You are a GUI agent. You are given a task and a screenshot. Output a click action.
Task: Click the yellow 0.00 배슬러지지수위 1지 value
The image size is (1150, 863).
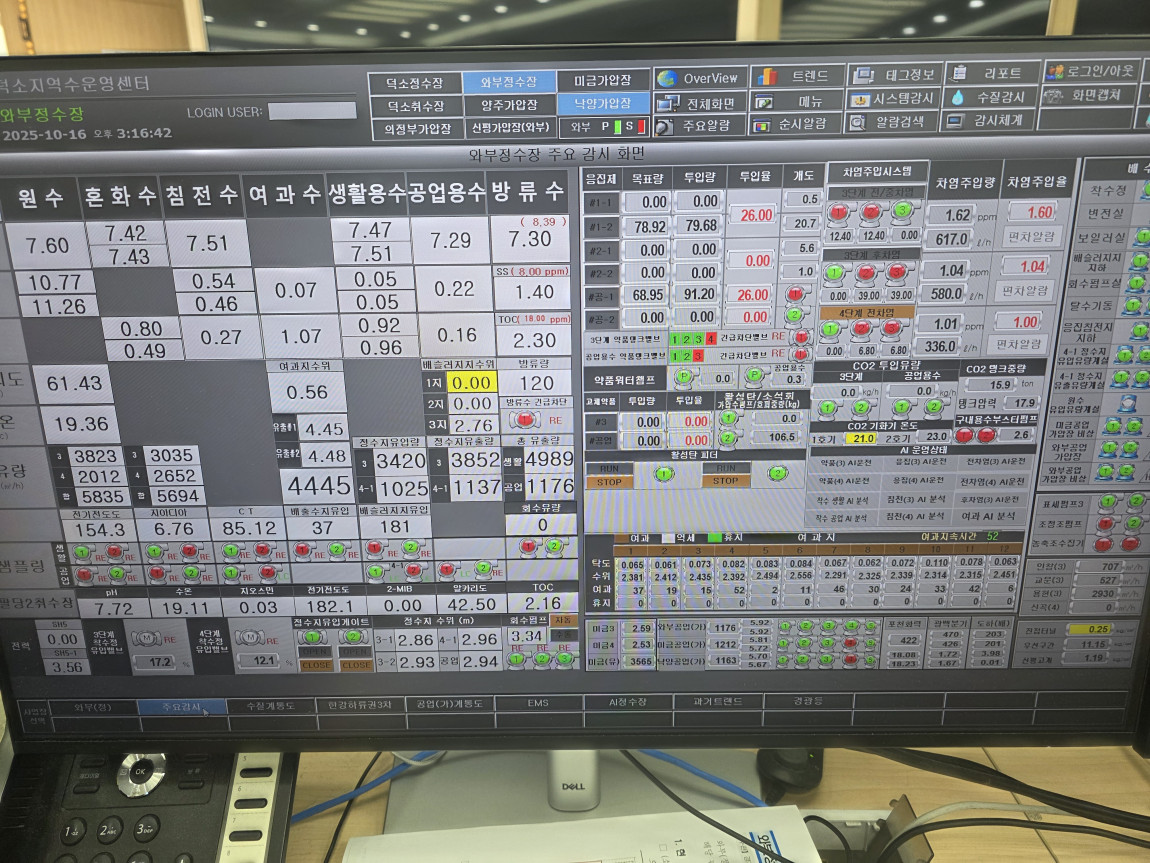point(472,383)
